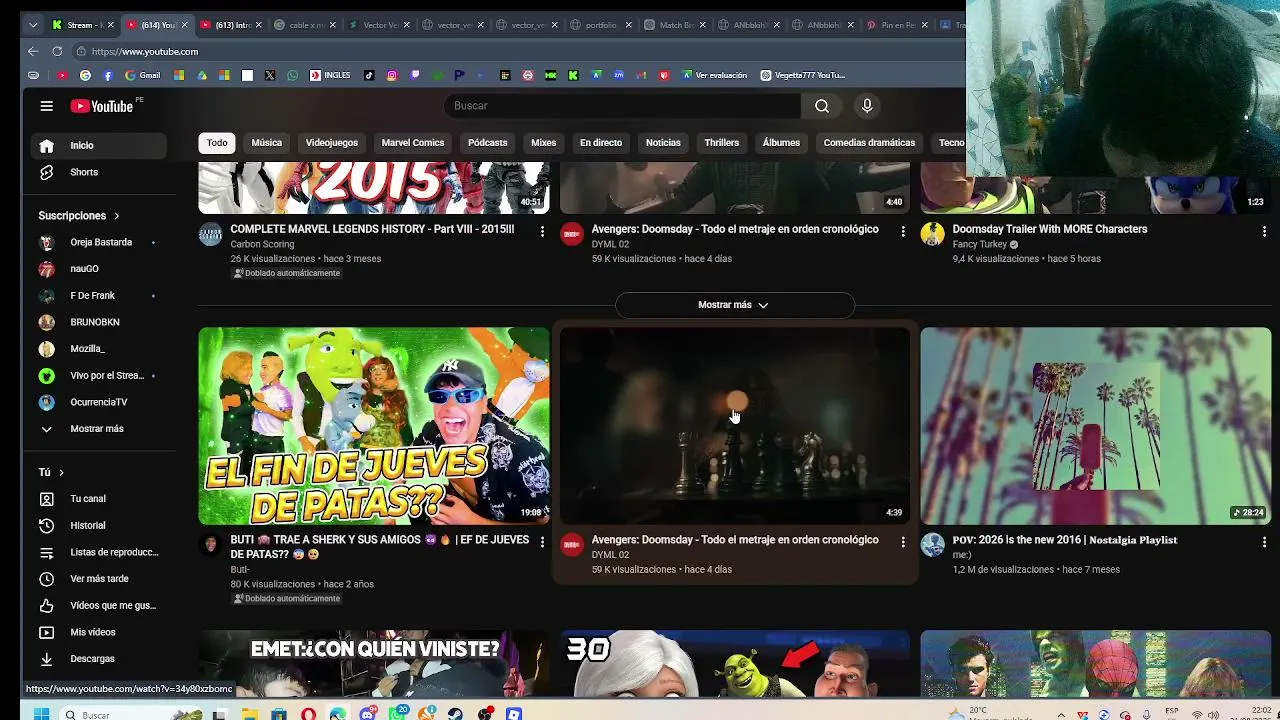Open the Ver evaluación bookmark
The image size is (1280, 720).
coord(714,75)
